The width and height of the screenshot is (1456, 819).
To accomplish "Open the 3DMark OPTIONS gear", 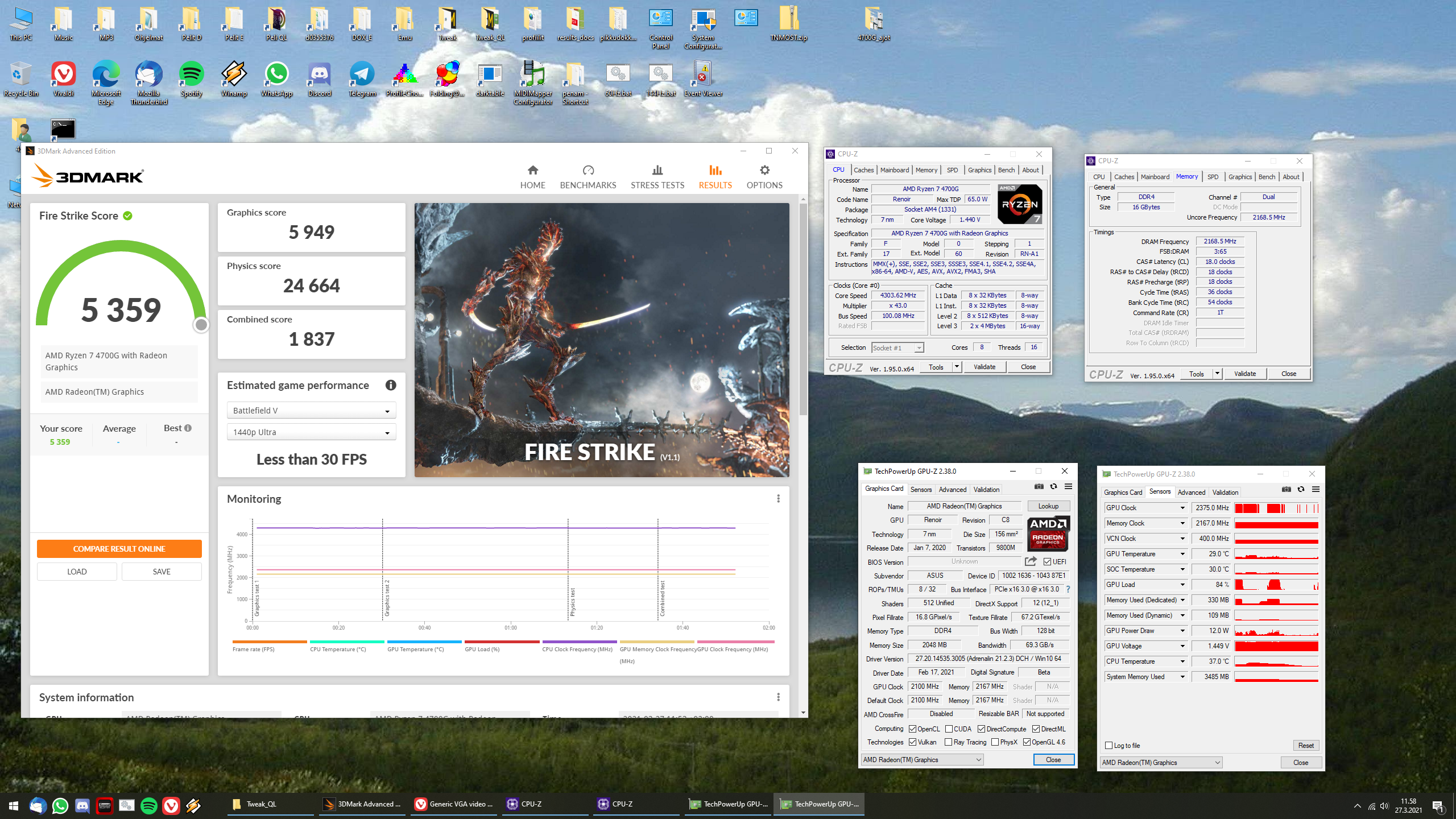I will coord(764,177).
